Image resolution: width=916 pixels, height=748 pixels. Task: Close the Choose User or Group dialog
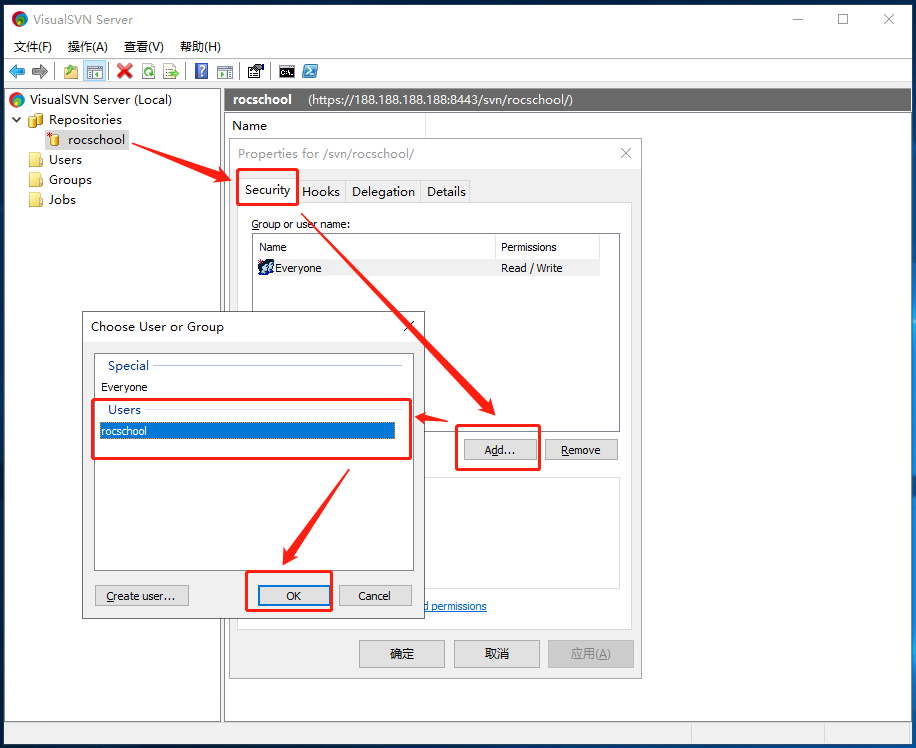pyautogui.click(x=409, y=326)
